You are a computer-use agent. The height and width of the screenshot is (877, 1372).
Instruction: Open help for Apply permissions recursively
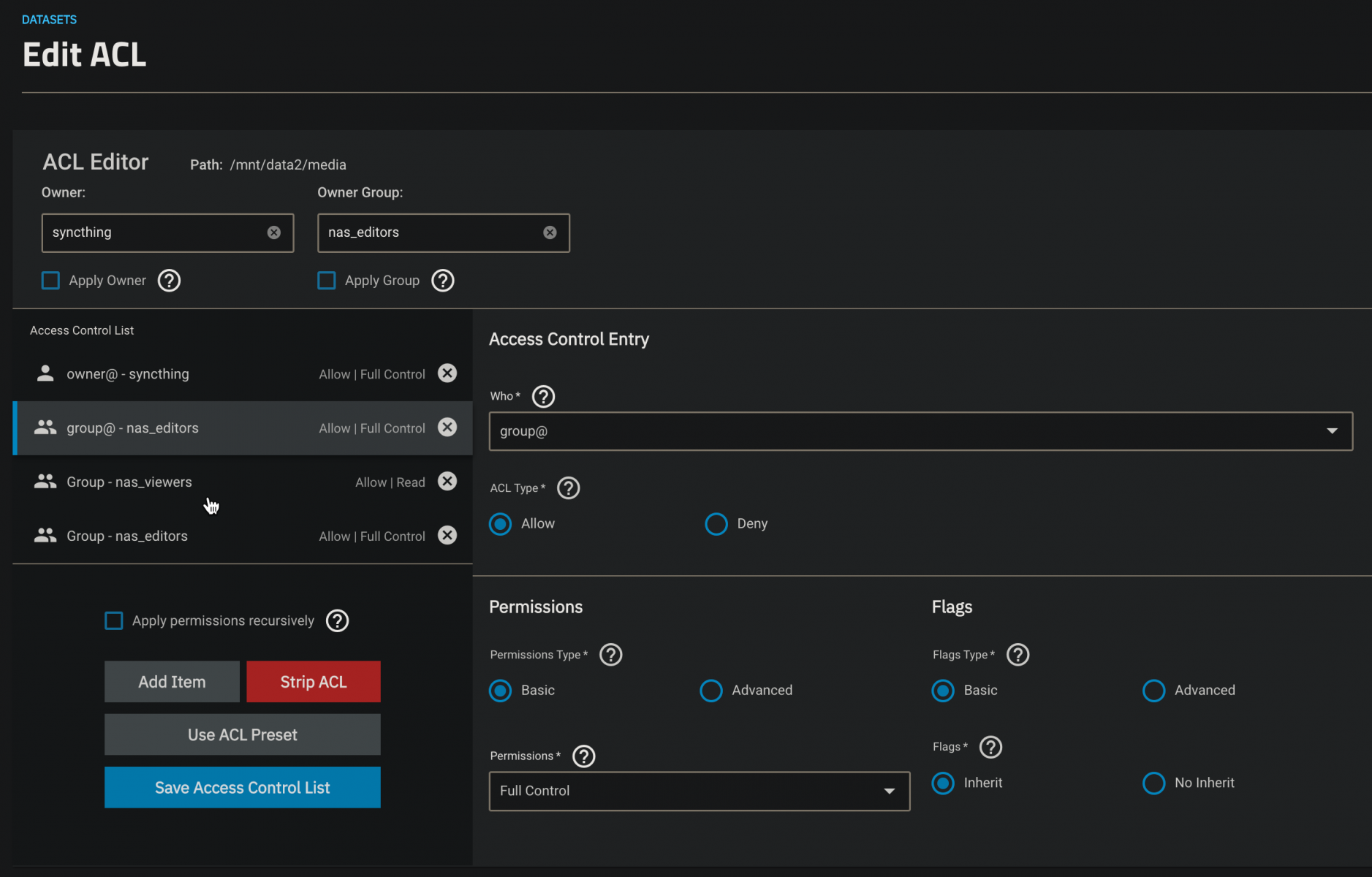pyautogui.click(x=337, y=621)
